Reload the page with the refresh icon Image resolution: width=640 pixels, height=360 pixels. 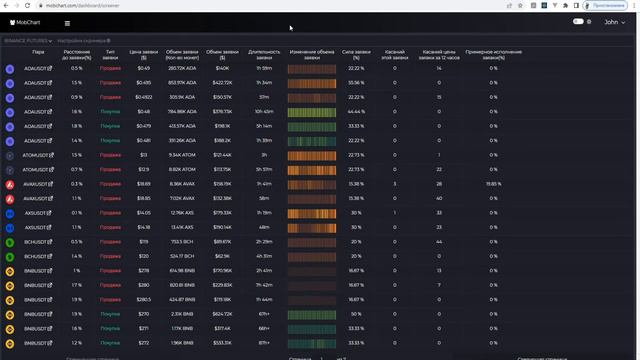tap(27, 5)
